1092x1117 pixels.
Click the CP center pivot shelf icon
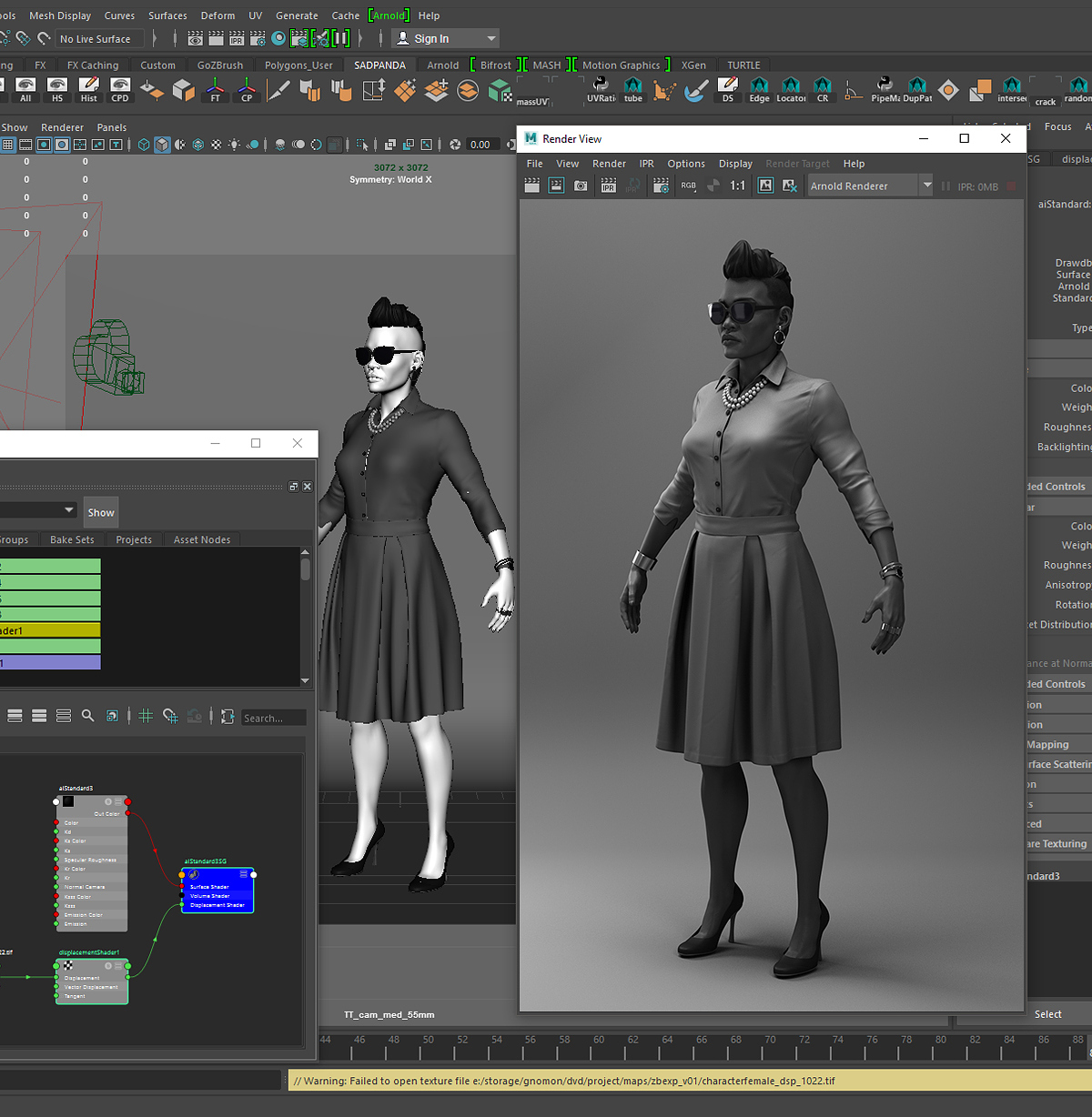247,90
